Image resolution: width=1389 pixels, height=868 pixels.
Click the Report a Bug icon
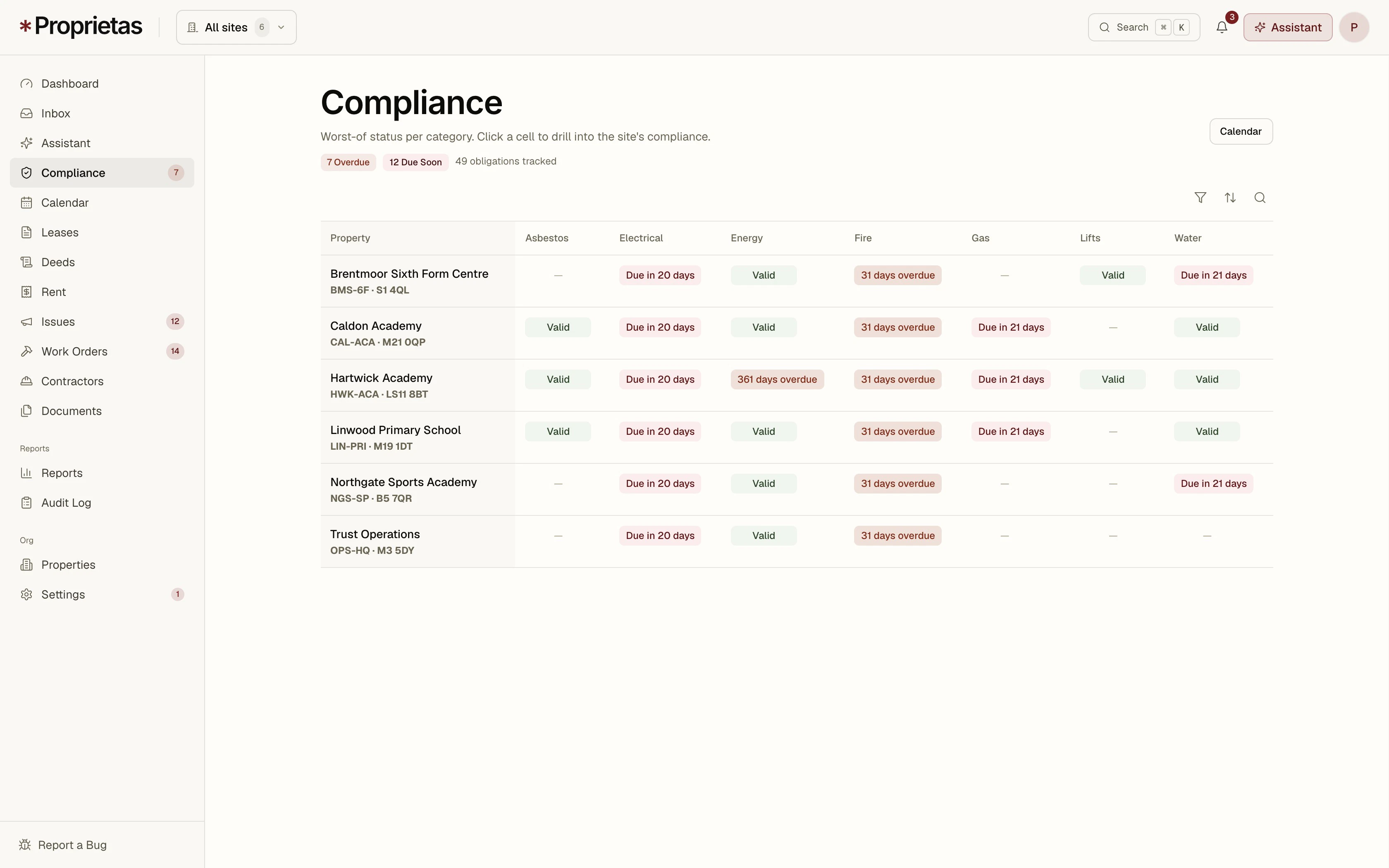(25, 845)
